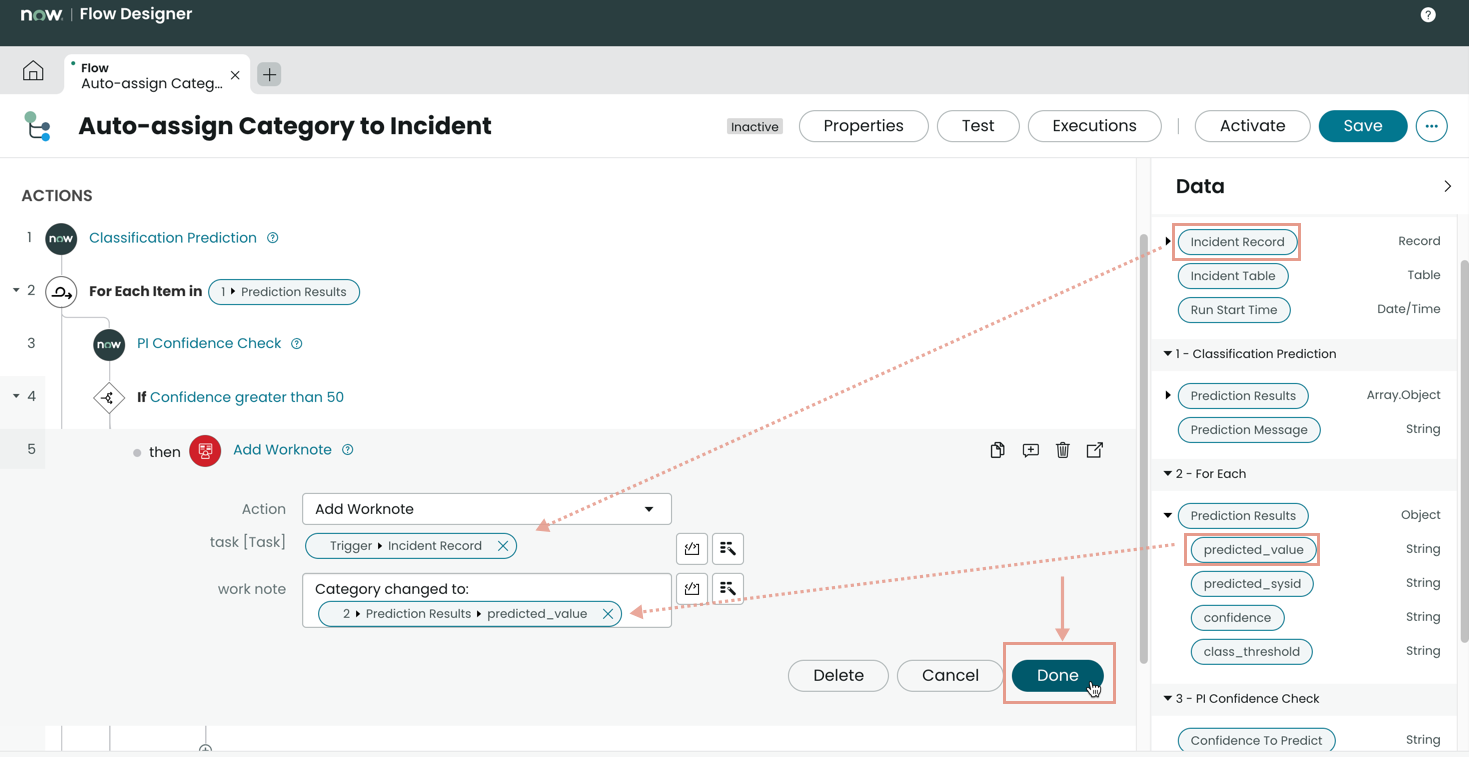The height and width of the screenshot is (757, 1469).
Task: Open Add Worknote action link
Action: pyautogui.click(x=282, y=450)
